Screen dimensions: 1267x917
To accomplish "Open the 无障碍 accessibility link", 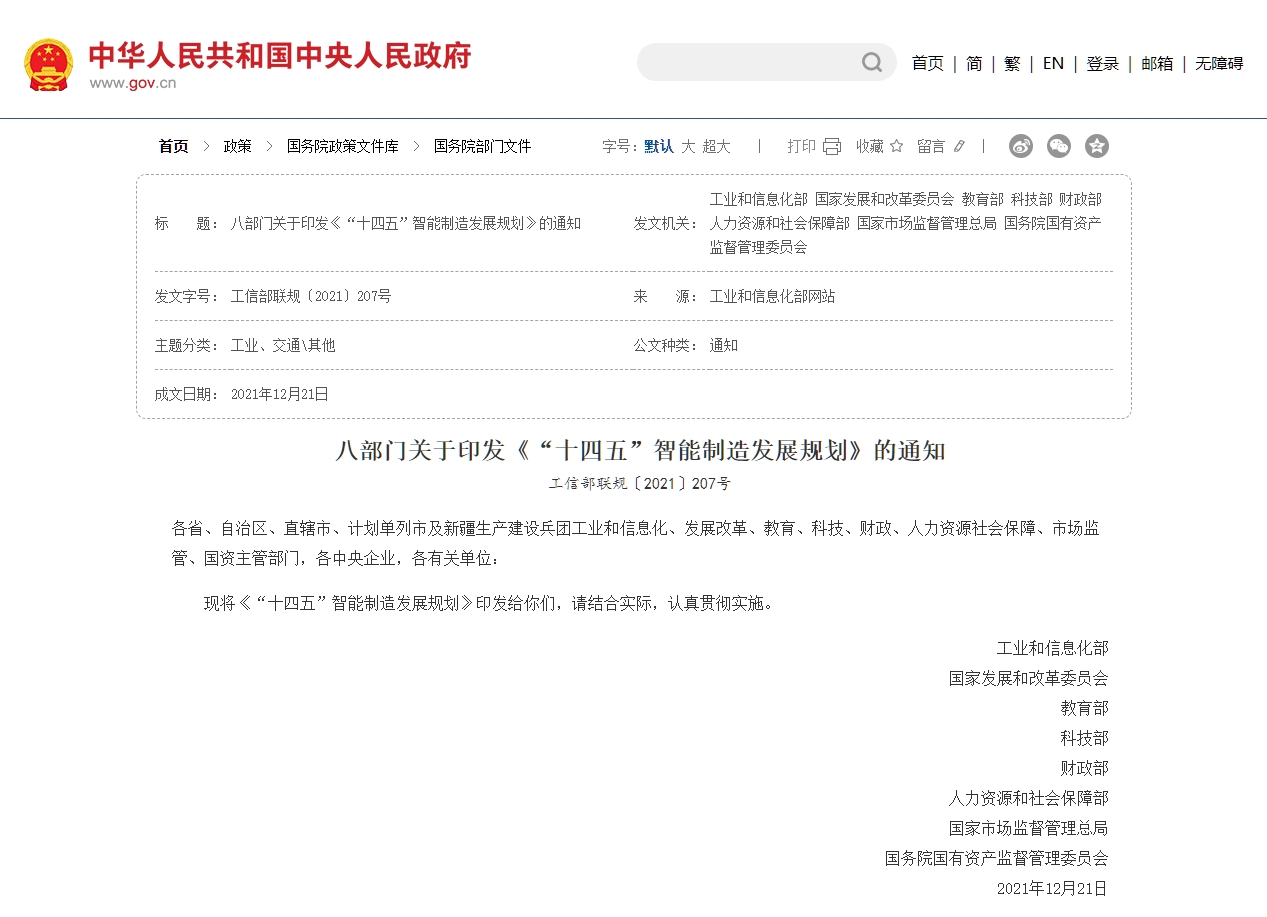I will tap(1218, 63).
